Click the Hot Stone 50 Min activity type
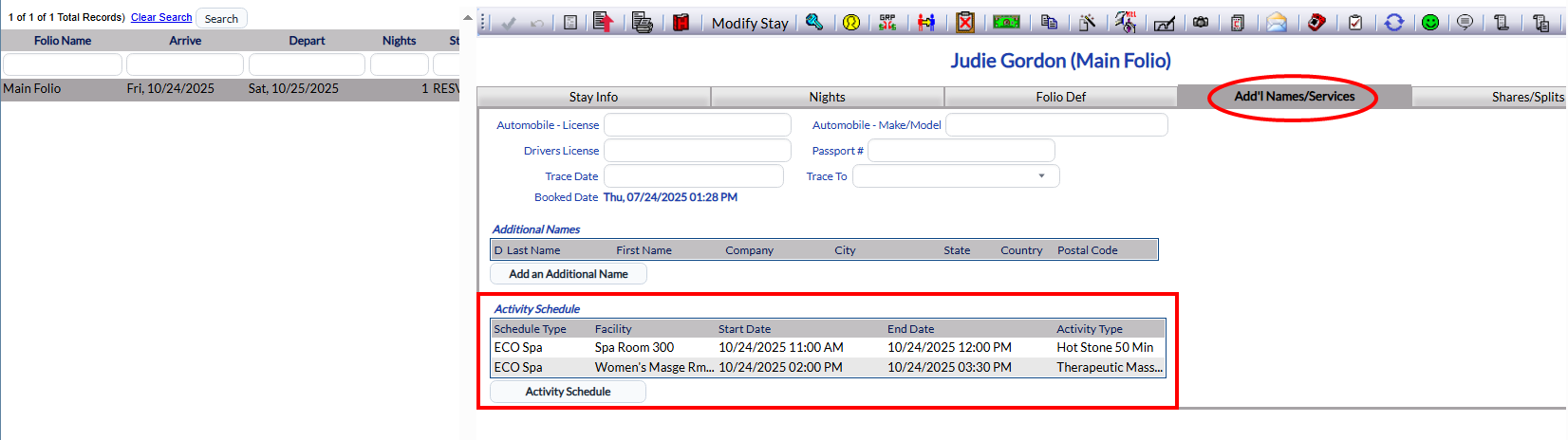 click(x=1105, y=348)
